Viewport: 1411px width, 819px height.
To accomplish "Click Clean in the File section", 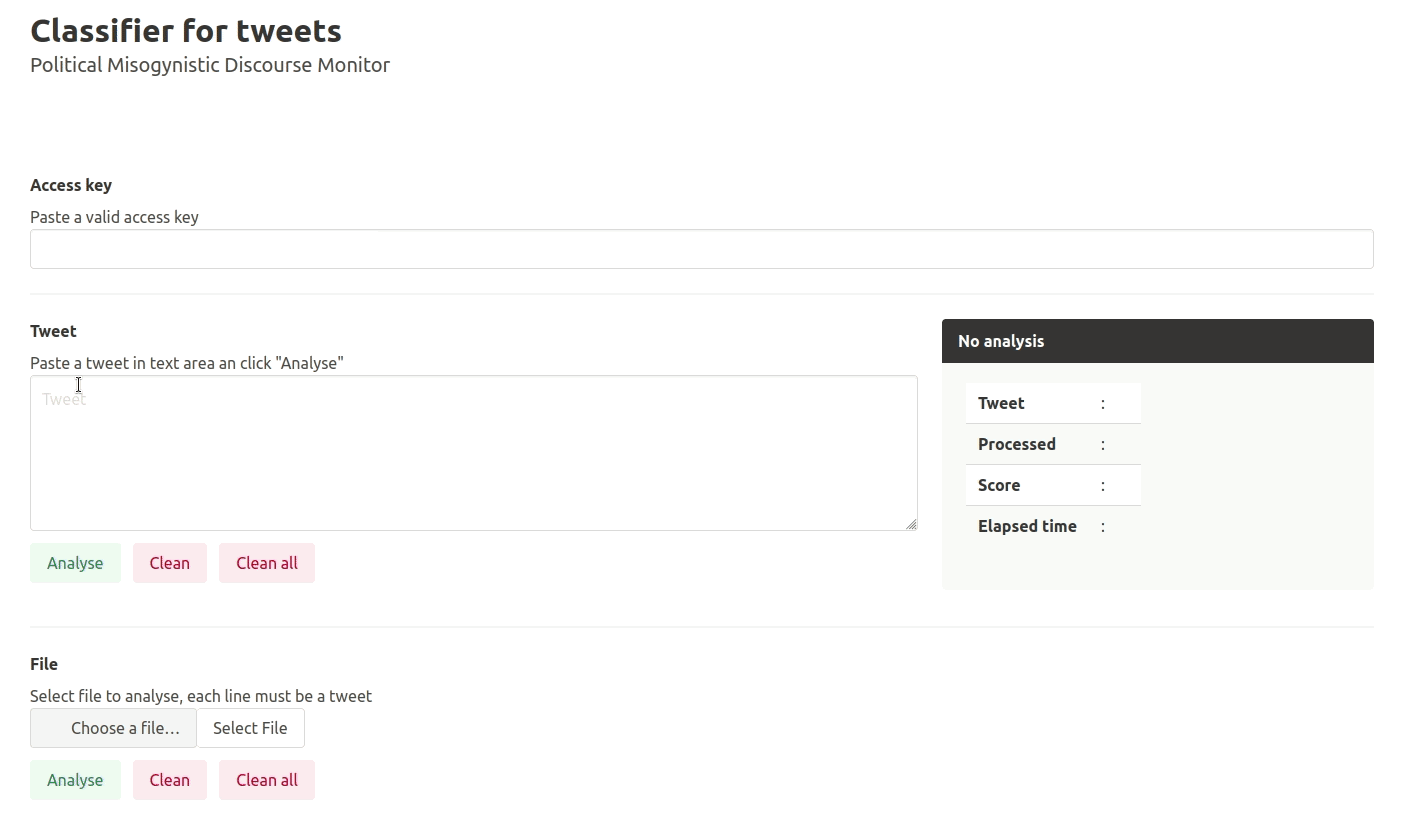I will pos(169,780).
